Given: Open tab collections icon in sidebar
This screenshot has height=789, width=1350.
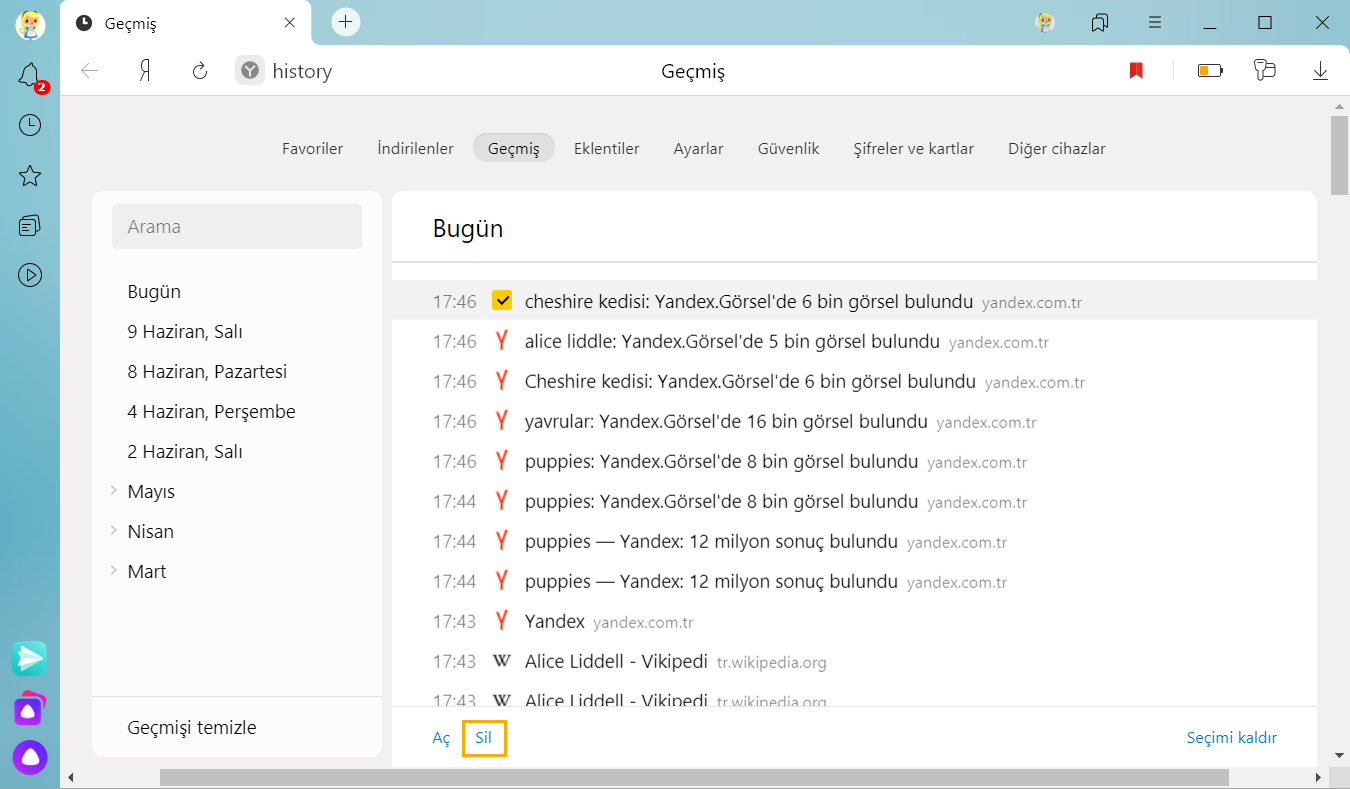Looking at the screenshot, I should [x=30, y=225].
